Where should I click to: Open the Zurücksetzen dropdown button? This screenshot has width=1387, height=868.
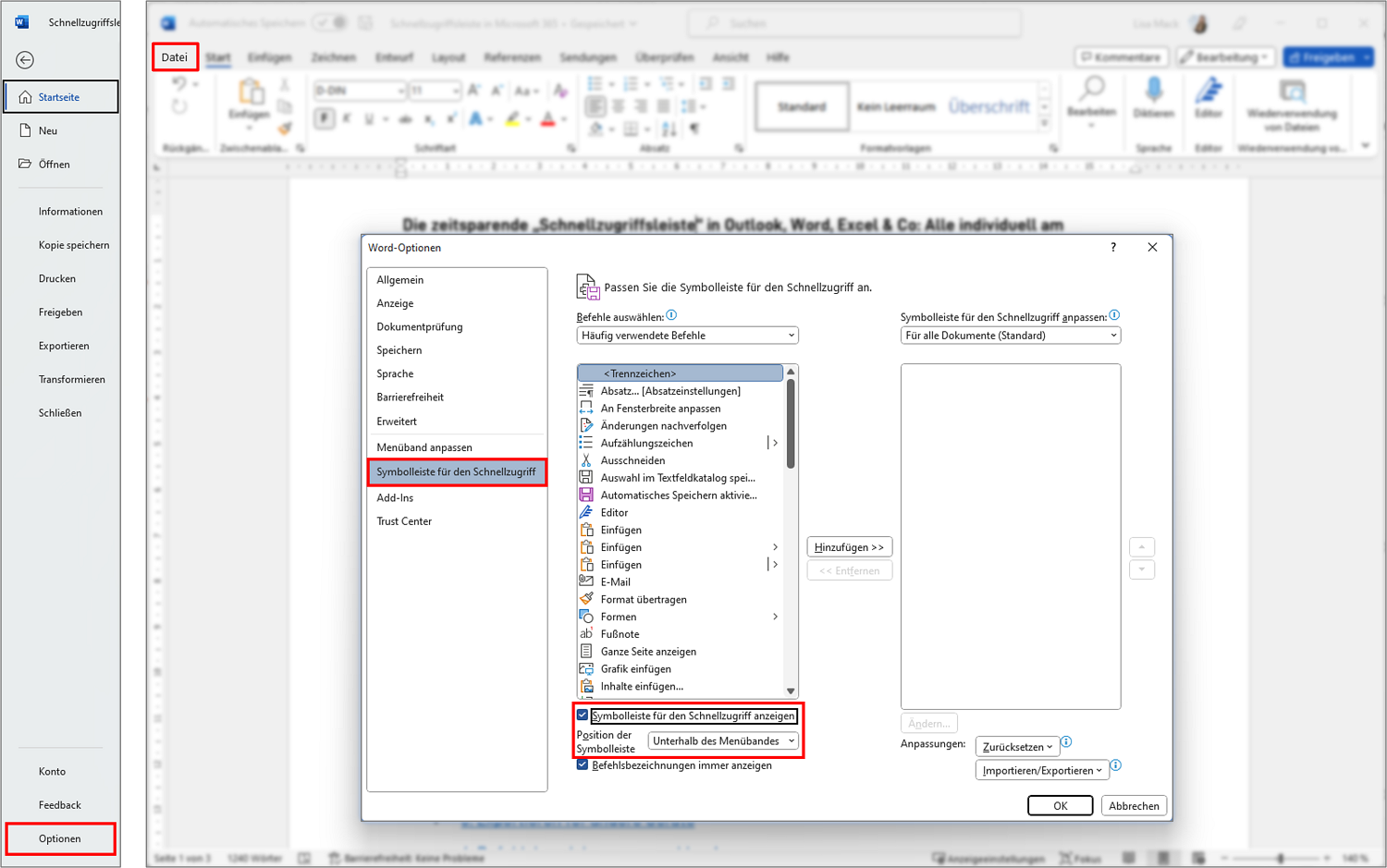pos(1017,747)
